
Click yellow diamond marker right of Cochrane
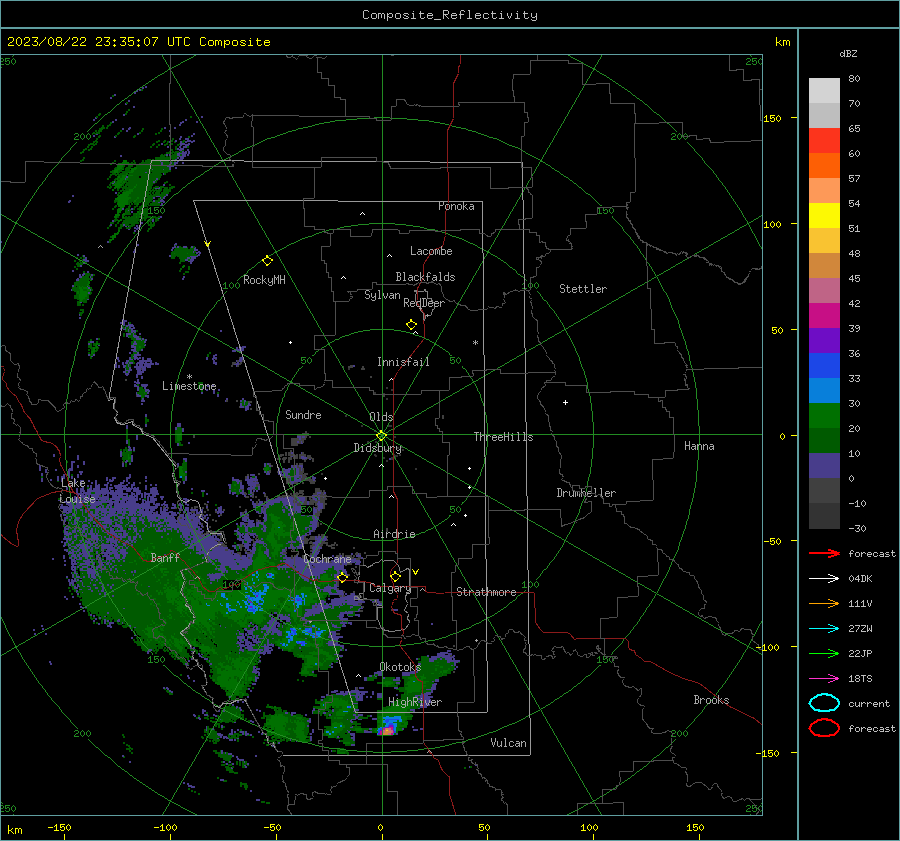tap(343, 577)
